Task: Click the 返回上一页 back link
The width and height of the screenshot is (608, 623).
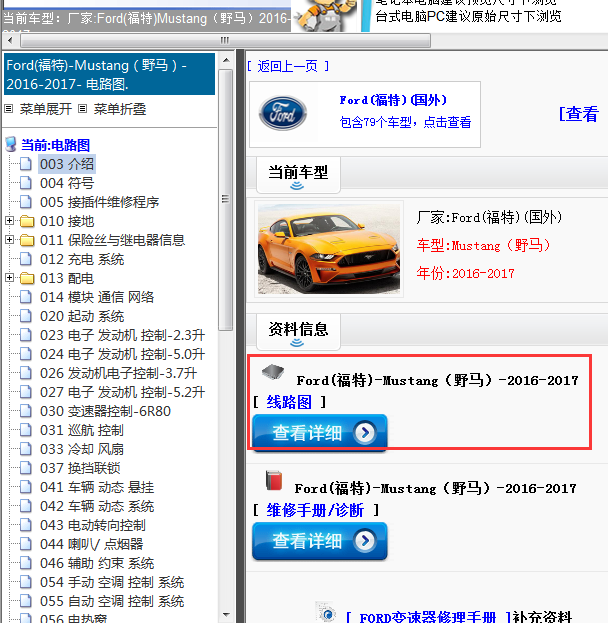Action: tap(287, 66)
